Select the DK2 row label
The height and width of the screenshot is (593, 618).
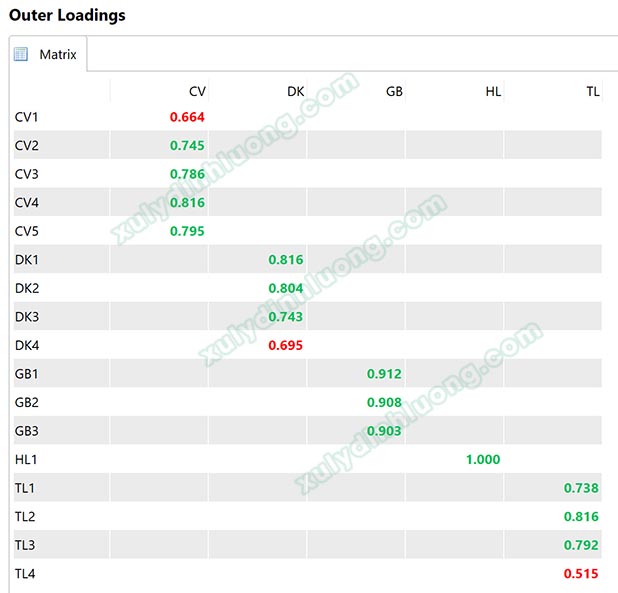(x=27, y=288)
